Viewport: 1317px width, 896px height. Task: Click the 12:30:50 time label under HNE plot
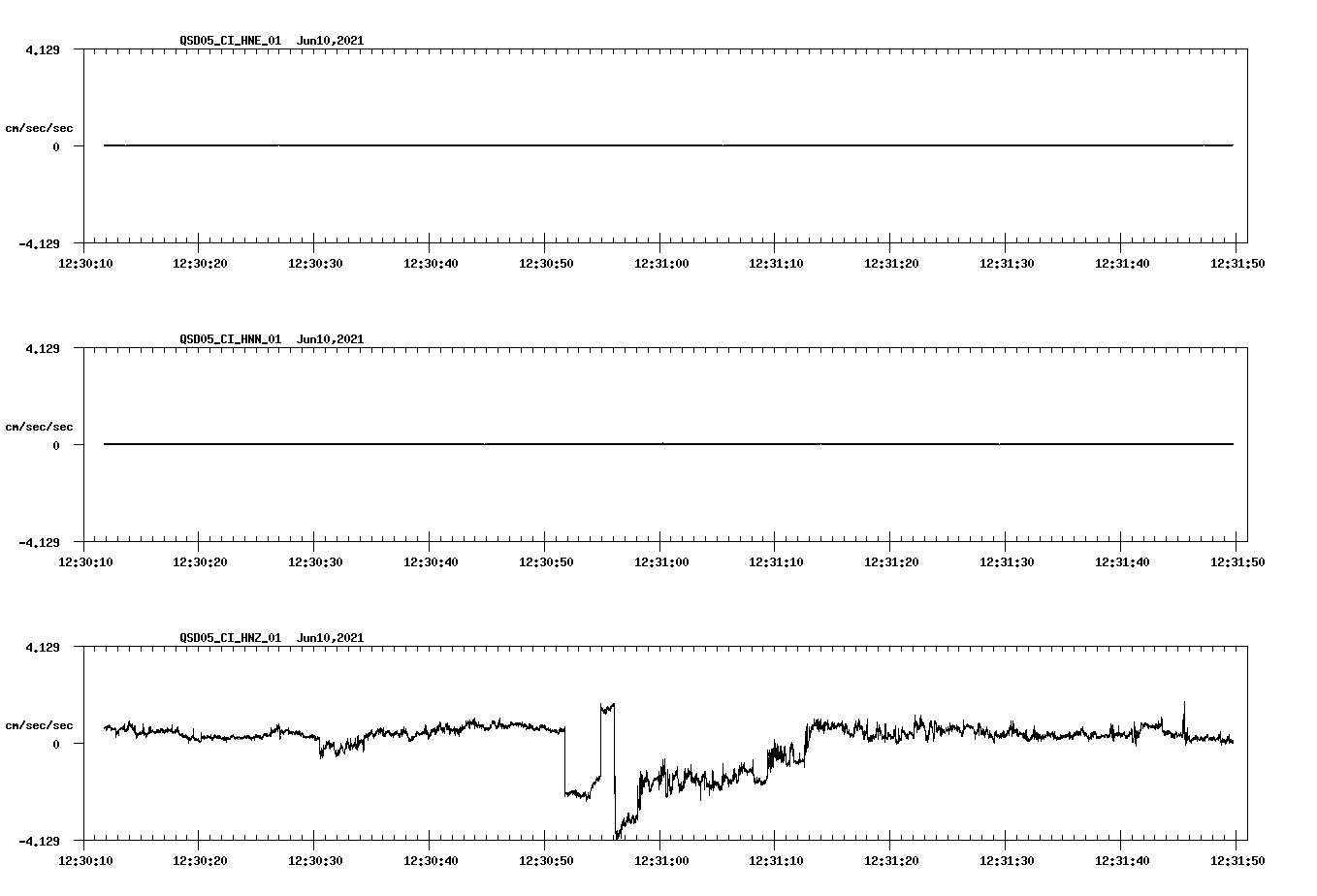pos(545,263)
